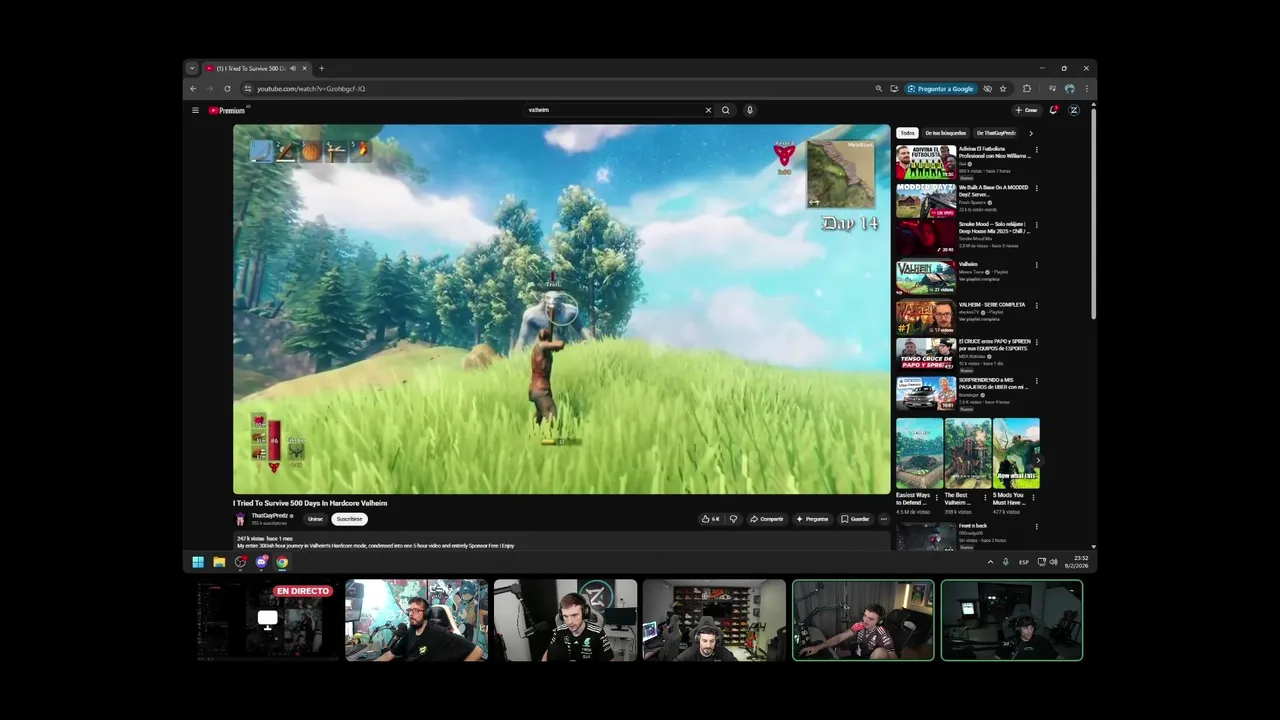Click the Valheim video player
1280x720 pixels.
coord(561,309)
